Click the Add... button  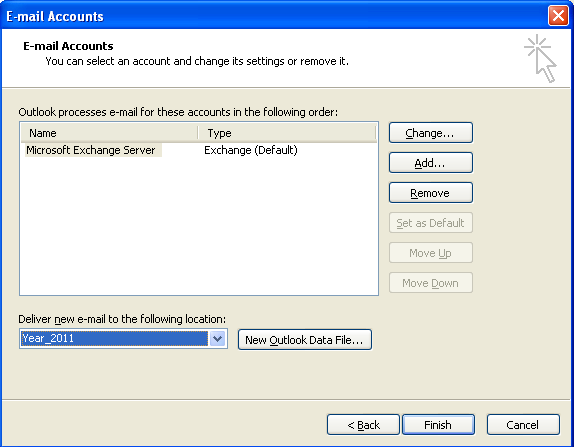coord(431,163)
